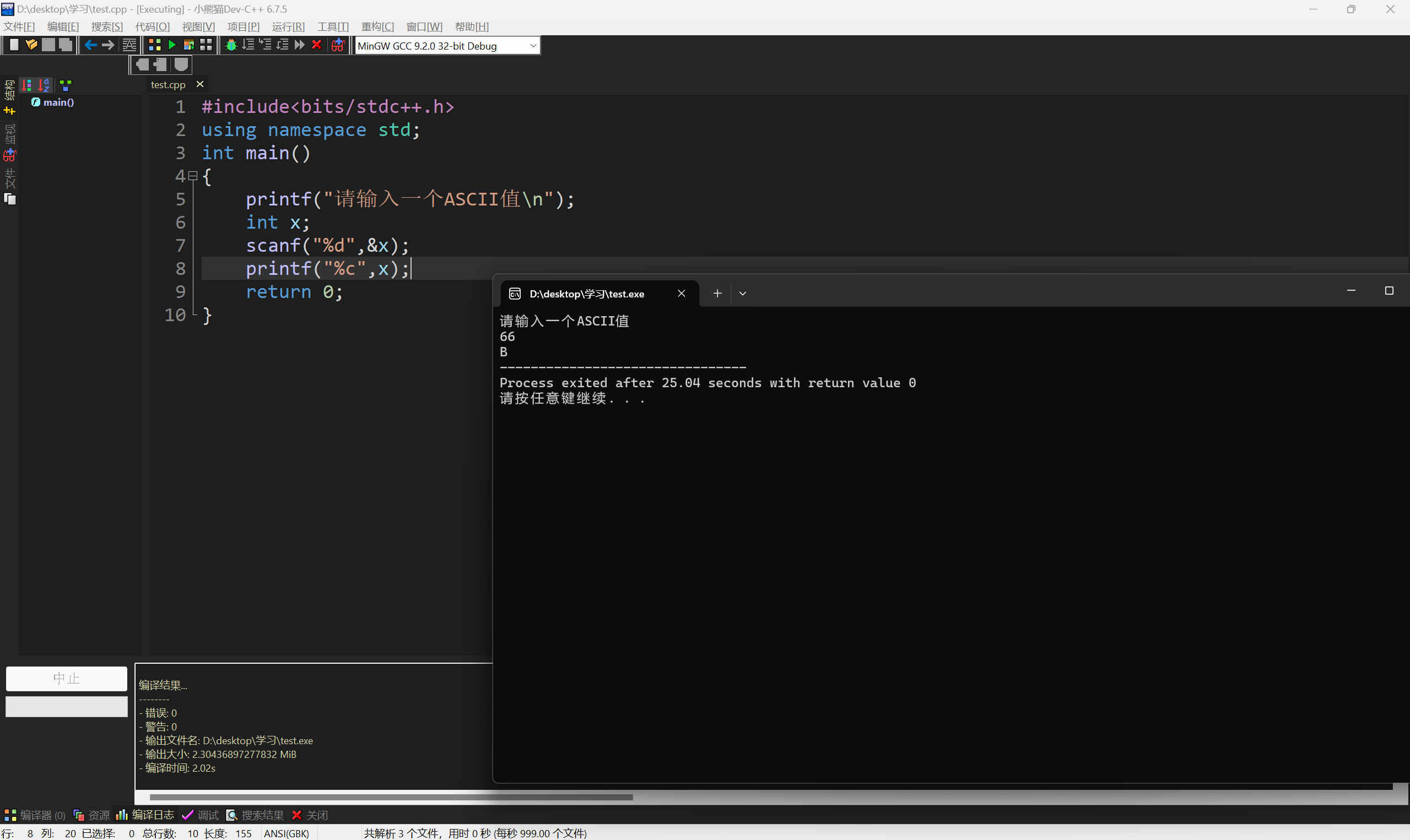Compile and run toolbar icon
The width and height of the screenshot is (1410, 840).
tap(189, 45)
